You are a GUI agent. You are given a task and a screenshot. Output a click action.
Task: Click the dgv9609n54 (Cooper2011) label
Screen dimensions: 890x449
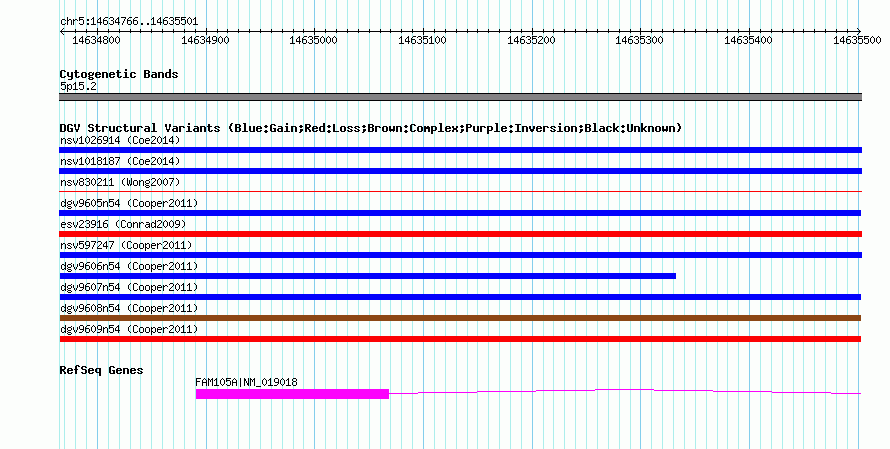click(129, 329)
